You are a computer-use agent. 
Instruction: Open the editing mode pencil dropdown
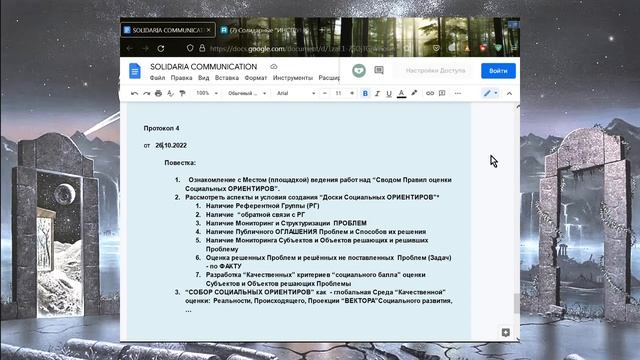click(490, 93)
